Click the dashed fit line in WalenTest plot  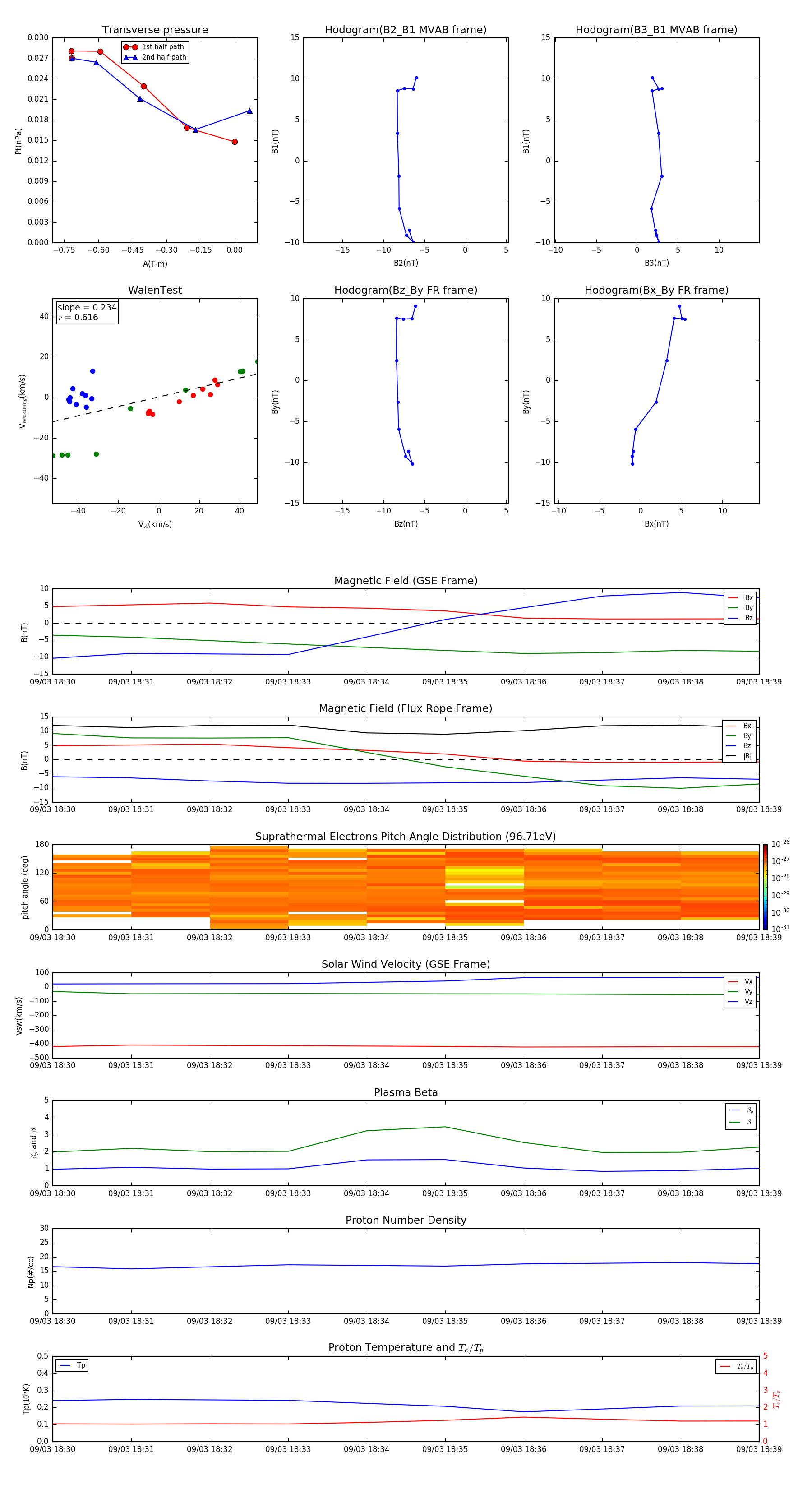(155, 398)
